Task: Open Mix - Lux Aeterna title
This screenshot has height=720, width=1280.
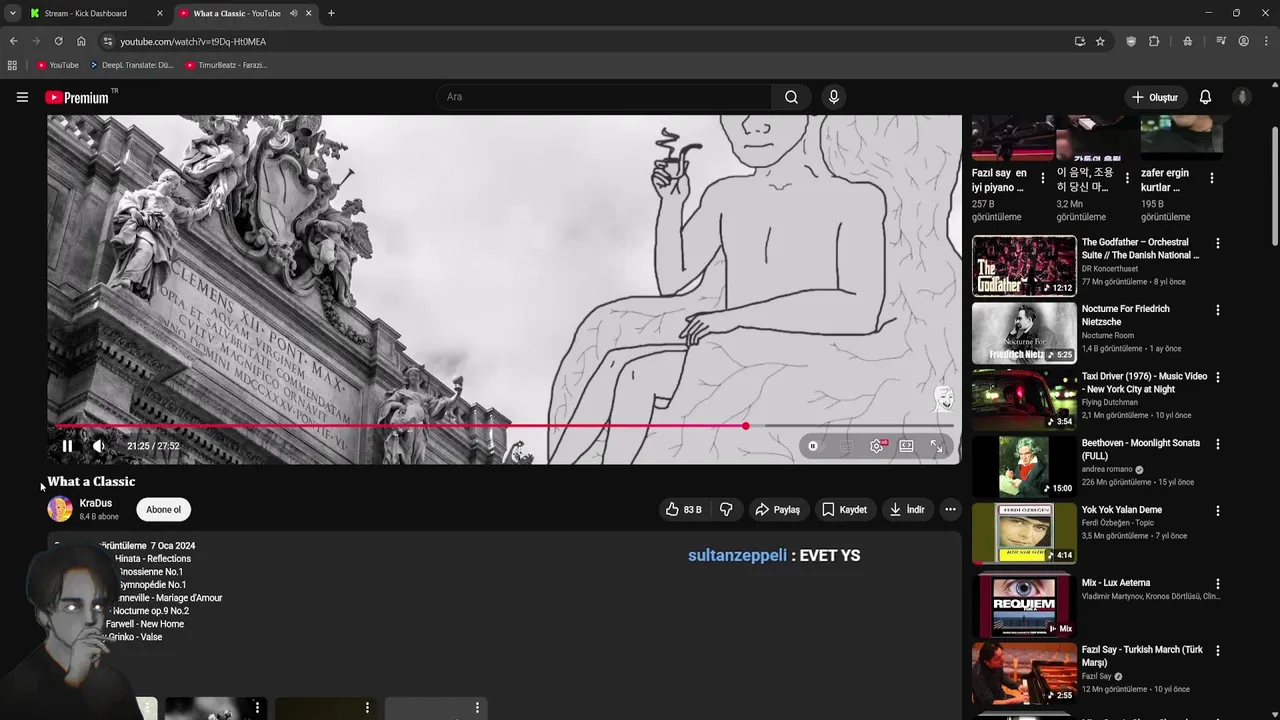Action: click(1115, 583)
